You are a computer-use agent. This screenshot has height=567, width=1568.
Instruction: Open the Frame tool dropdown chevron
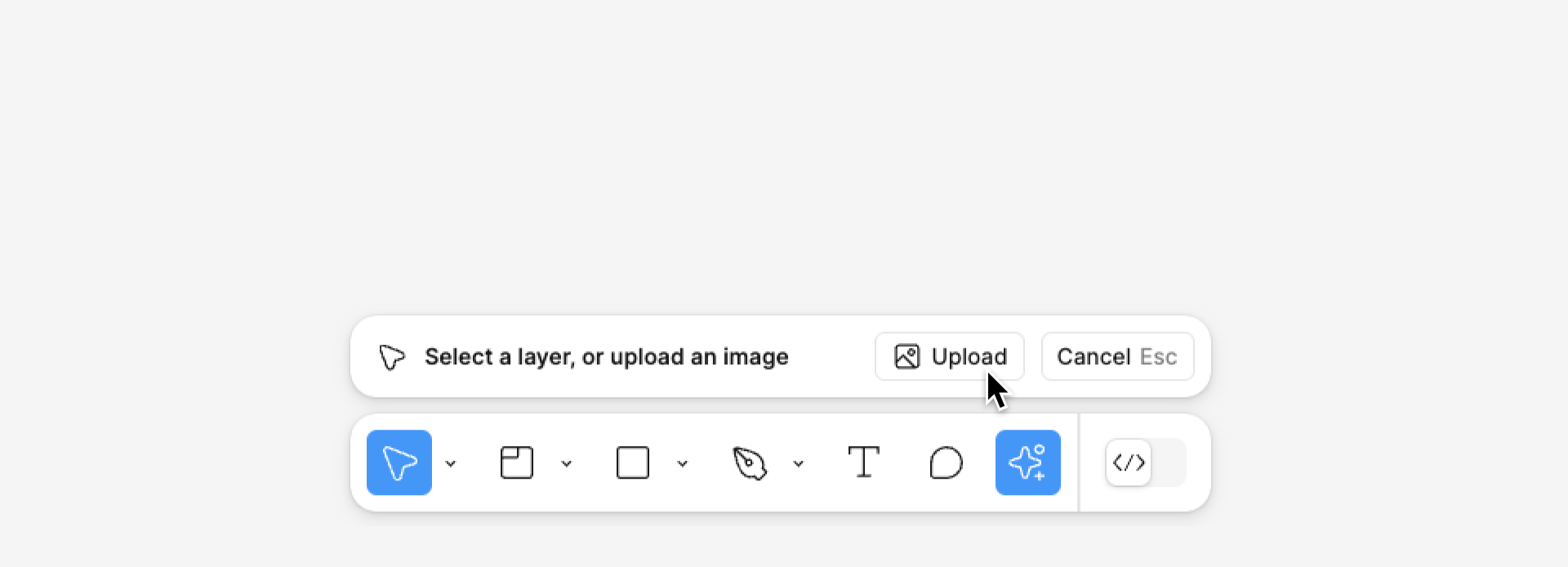pos(566,463)
